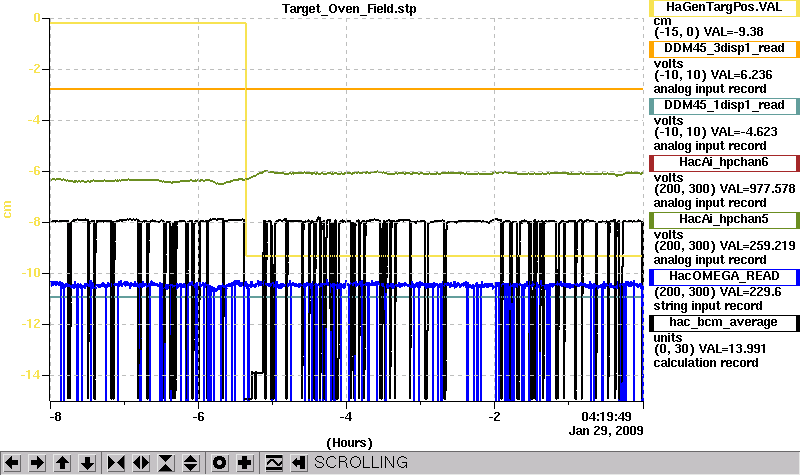
Task: Click the VAL=-9.38 reading in legend
Action: (733, 32)
